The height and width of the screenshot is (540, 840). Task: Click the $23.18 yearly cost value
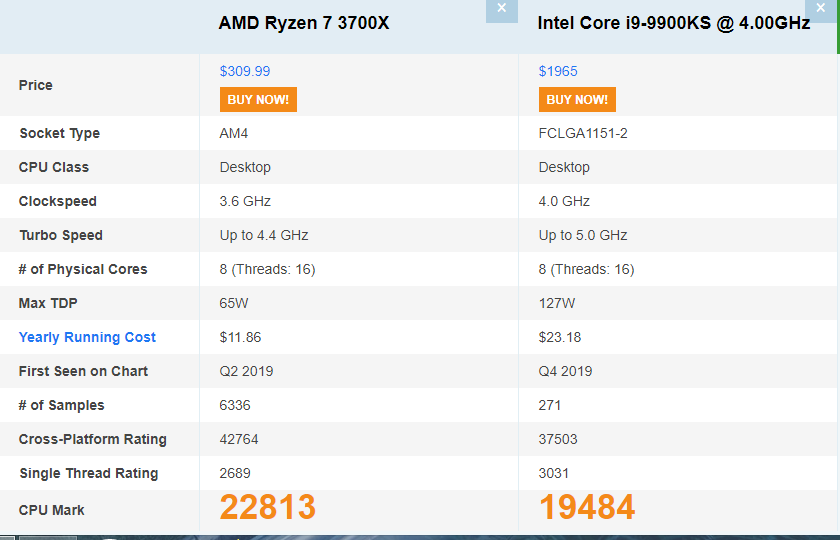click(560, 337)
